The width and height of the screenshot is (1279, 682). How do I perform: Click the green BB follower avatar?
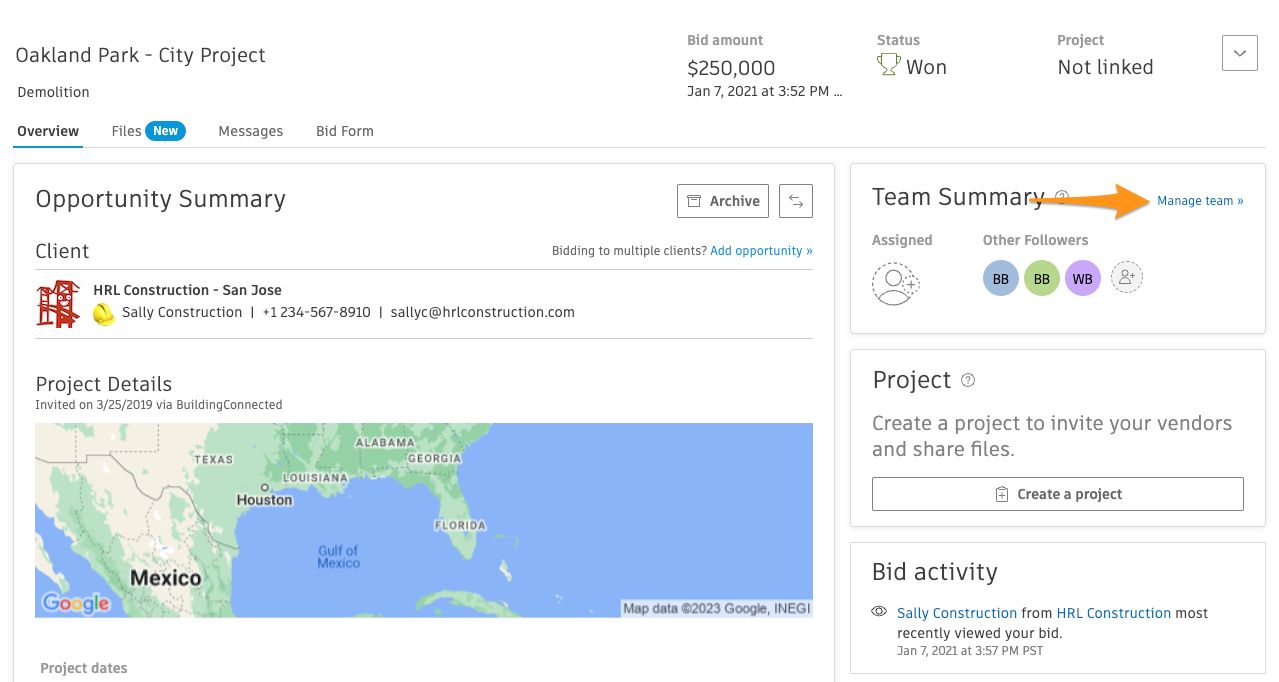pos(1041,279)
